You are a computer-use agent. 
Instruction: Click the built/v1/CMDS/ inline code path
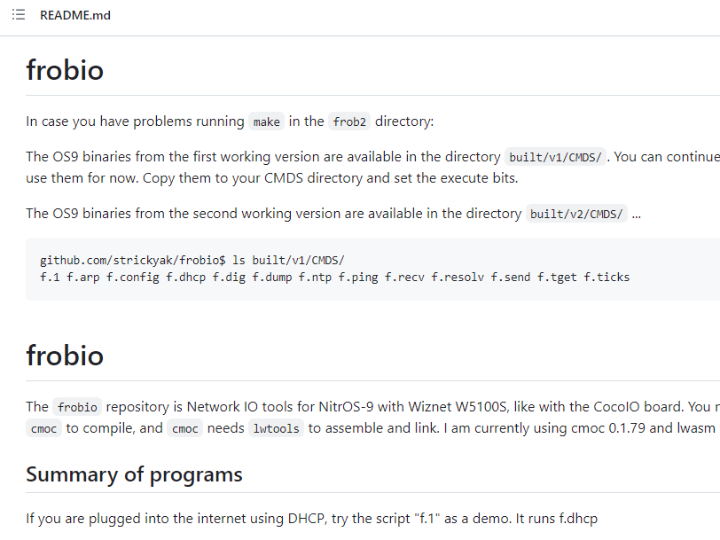click(555, 157)
